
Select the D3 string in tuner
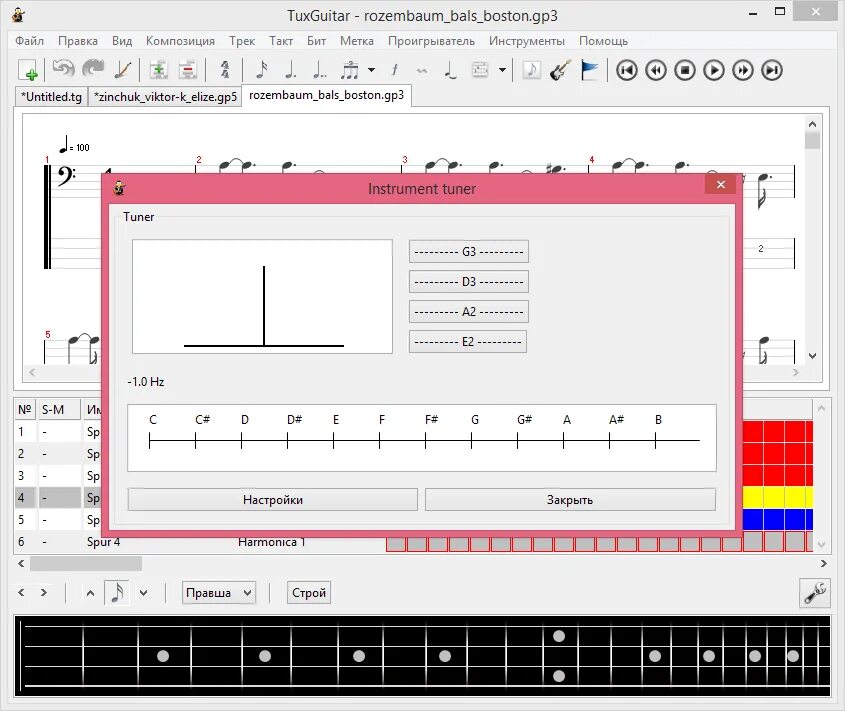click(x=469, y=282)
